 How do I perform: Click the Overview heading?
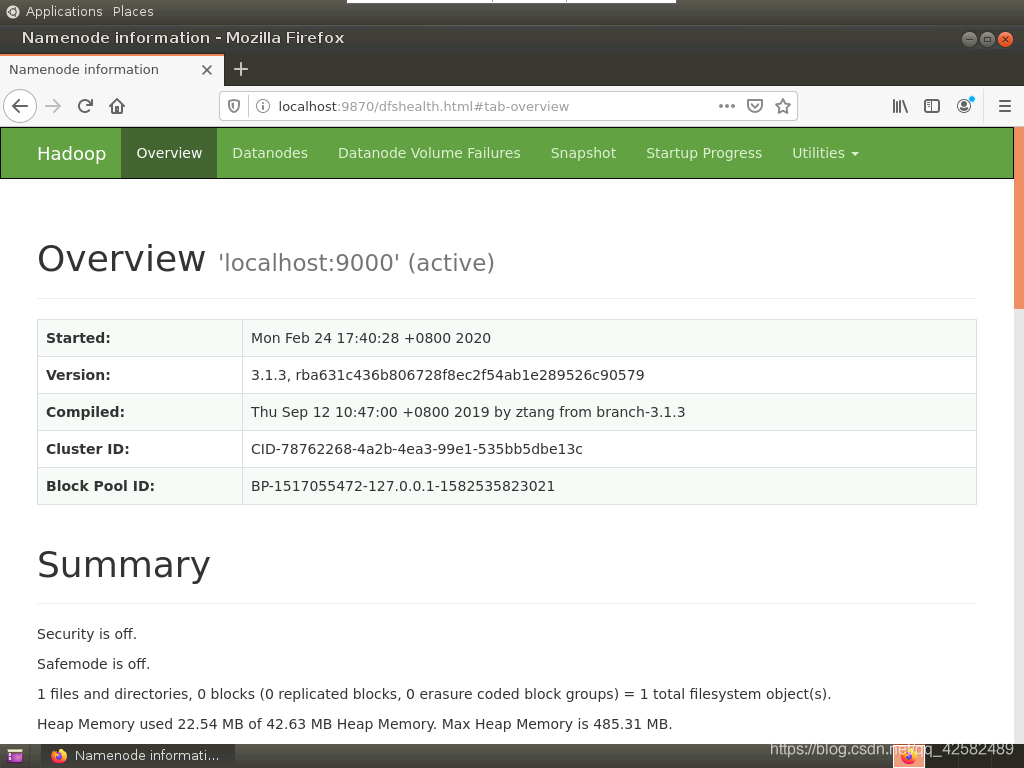coord(121,259)
